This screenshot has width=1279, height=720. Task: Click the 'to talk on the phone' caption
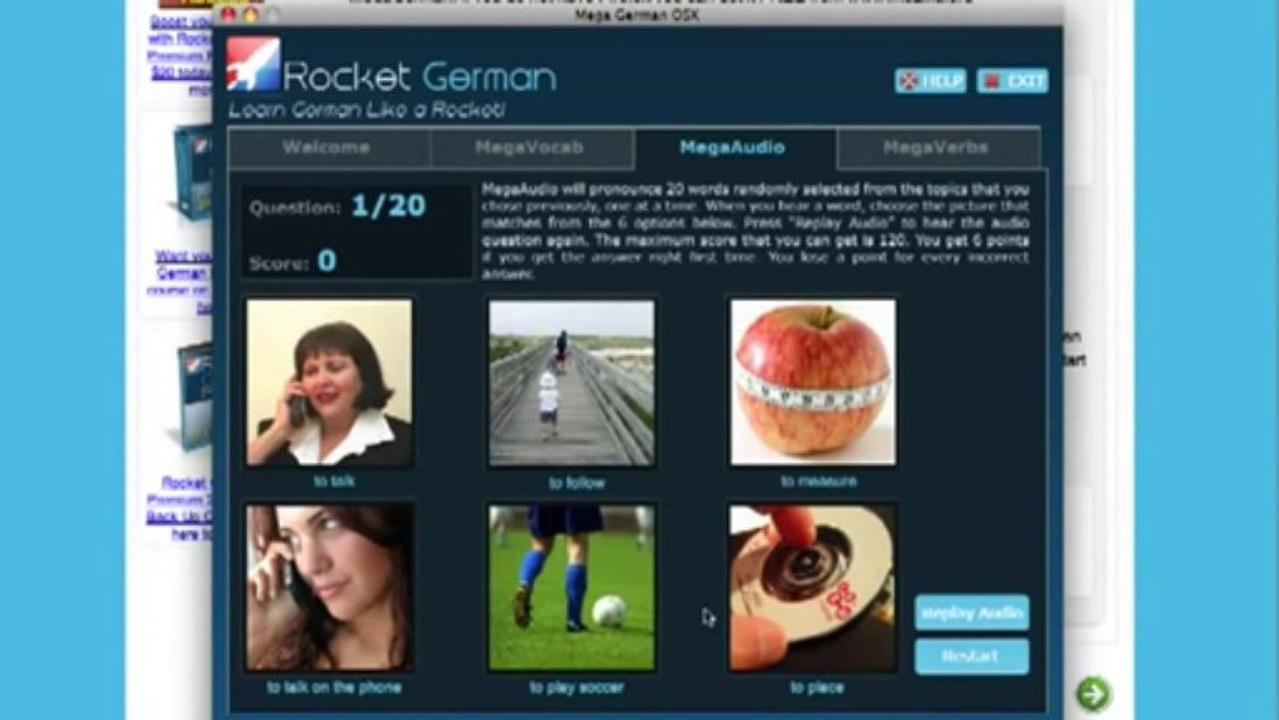click(334, 687)
